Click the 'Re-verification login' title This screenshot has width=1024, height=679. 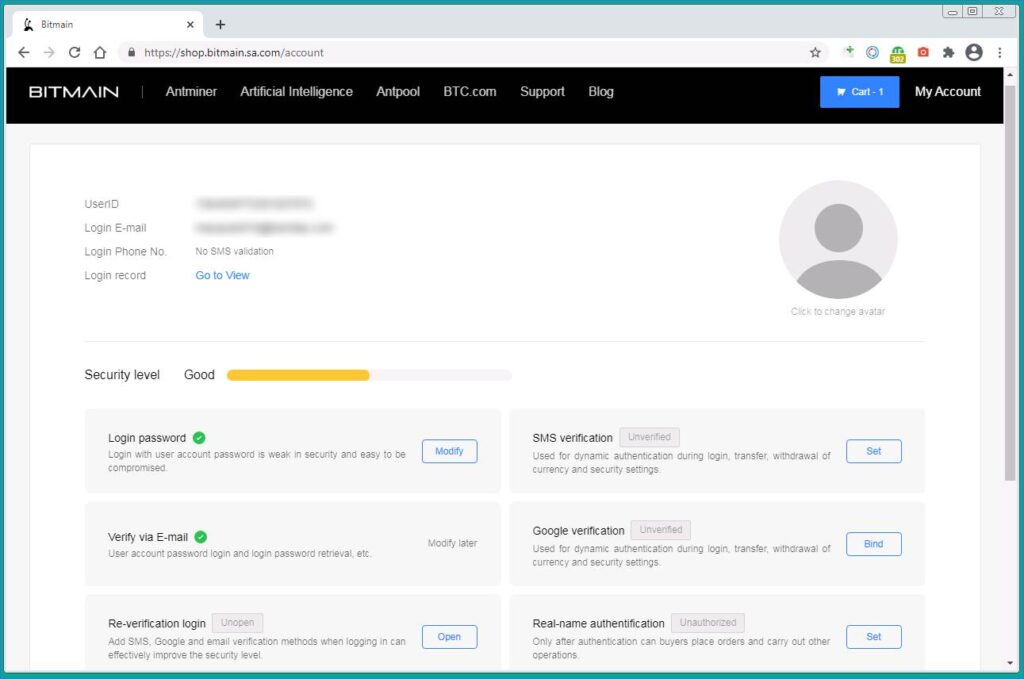tap(157, 624)
